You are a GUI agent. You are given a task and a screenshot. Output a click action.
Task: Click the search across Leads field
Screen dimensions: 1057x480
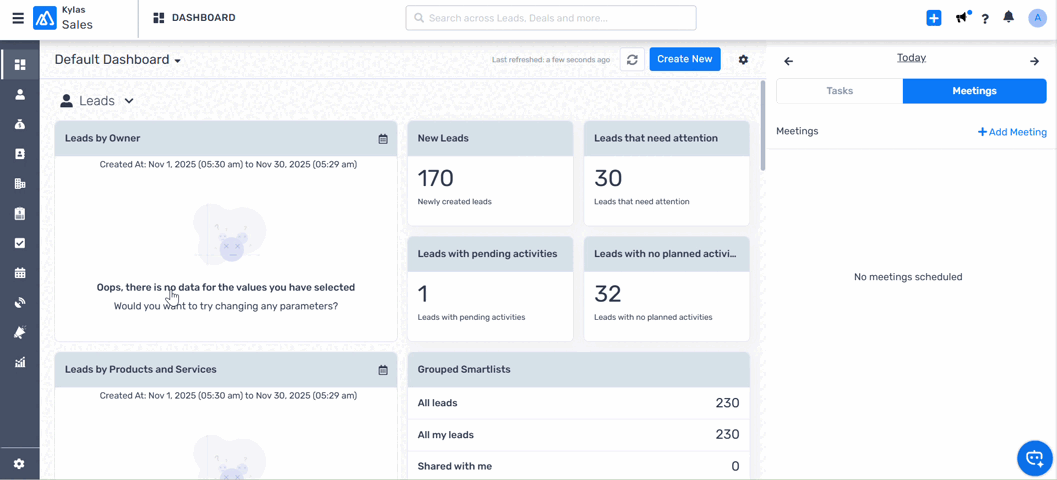[x=551, y=18]
